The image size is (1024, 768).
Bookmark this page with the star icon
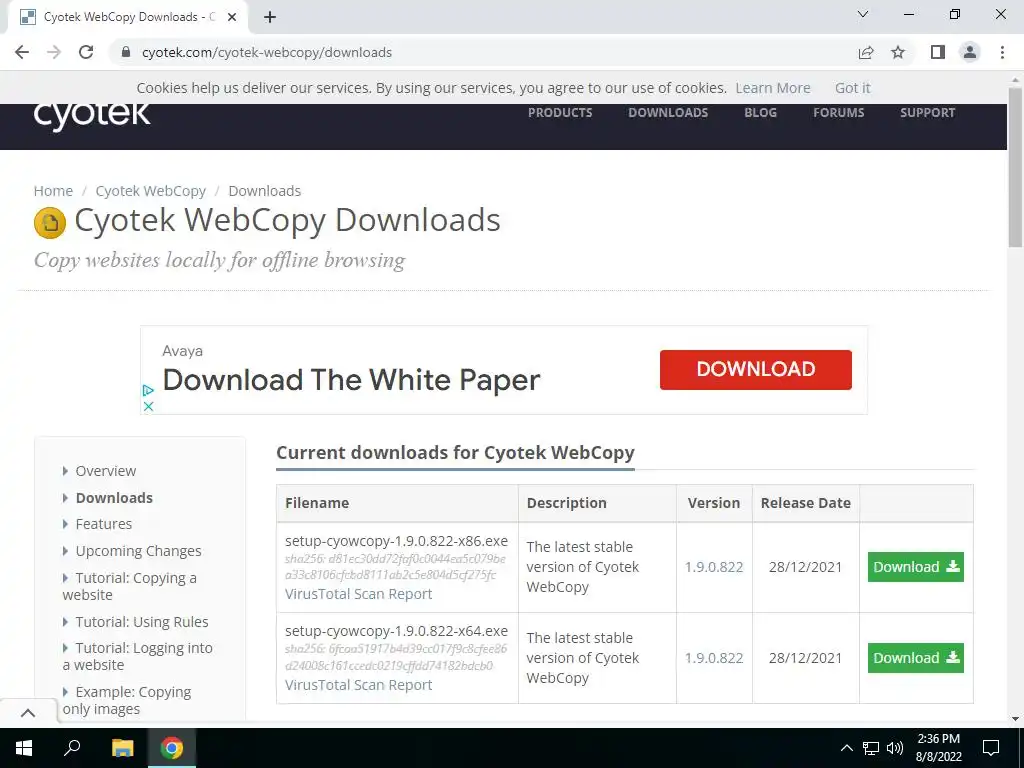[x=899, y=52]
